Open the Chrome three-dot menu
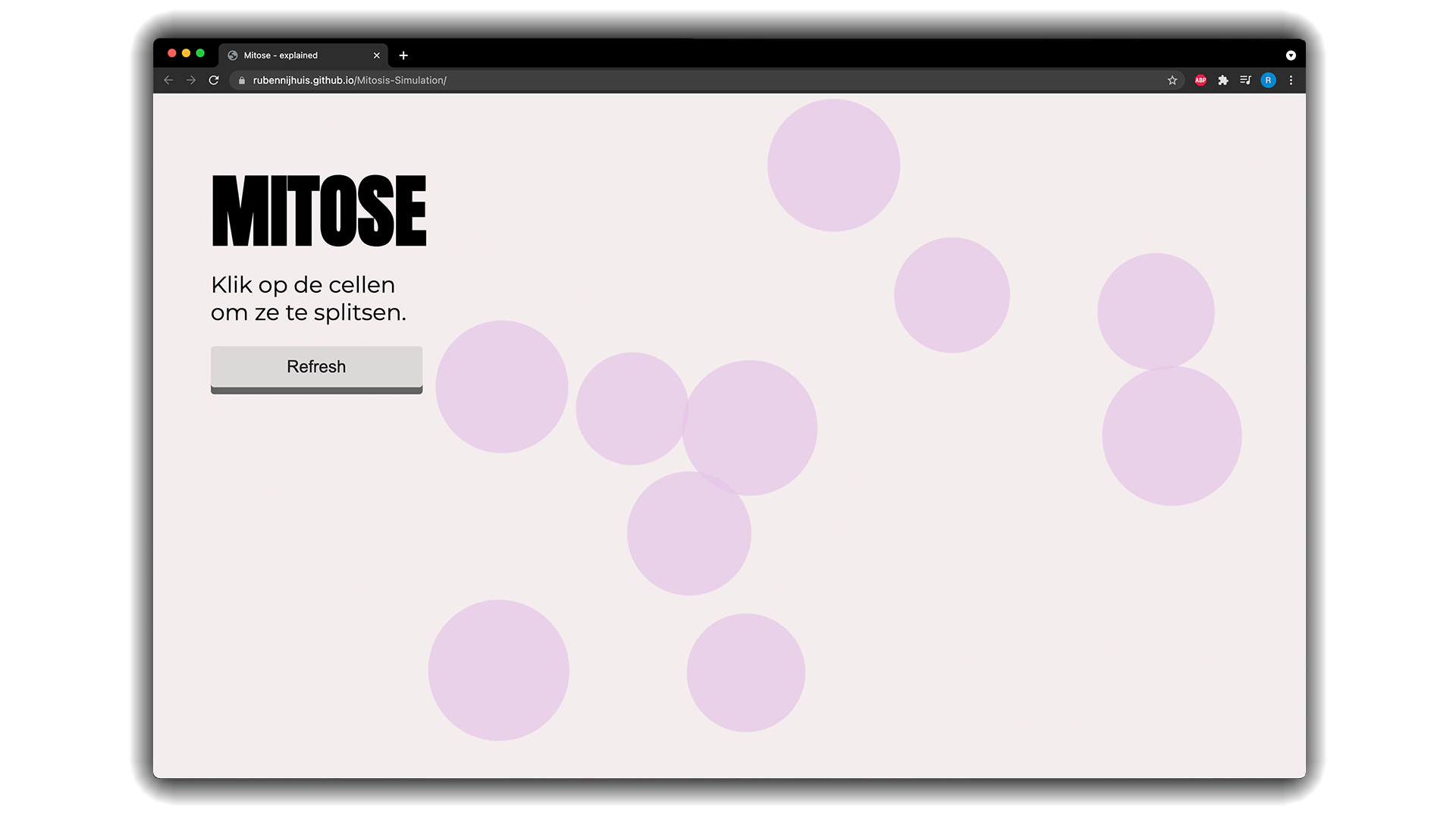The image size is (1456, 819). tap(1291, 80)
